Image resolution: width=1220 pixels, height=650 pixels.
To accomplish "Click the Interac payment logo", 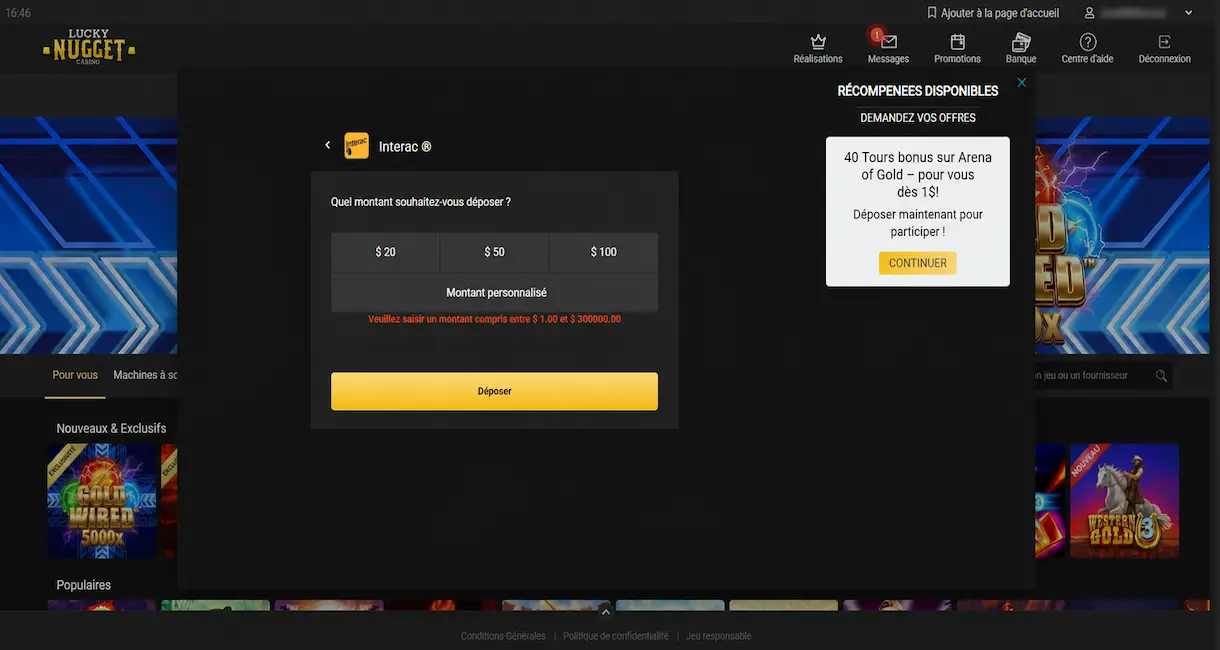I will tap(356, 146).
